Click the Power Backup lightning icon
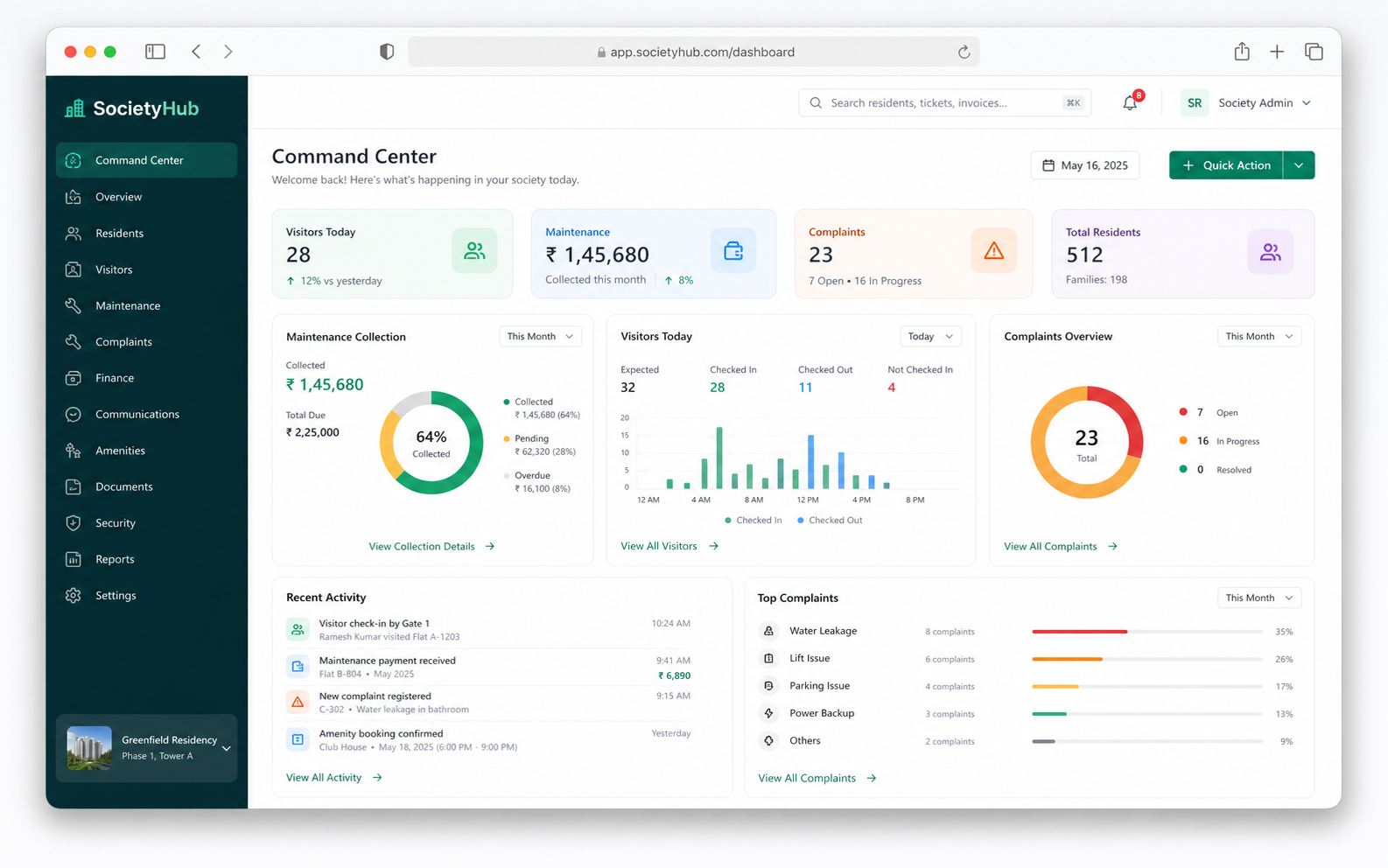 [x=768, y=713]
